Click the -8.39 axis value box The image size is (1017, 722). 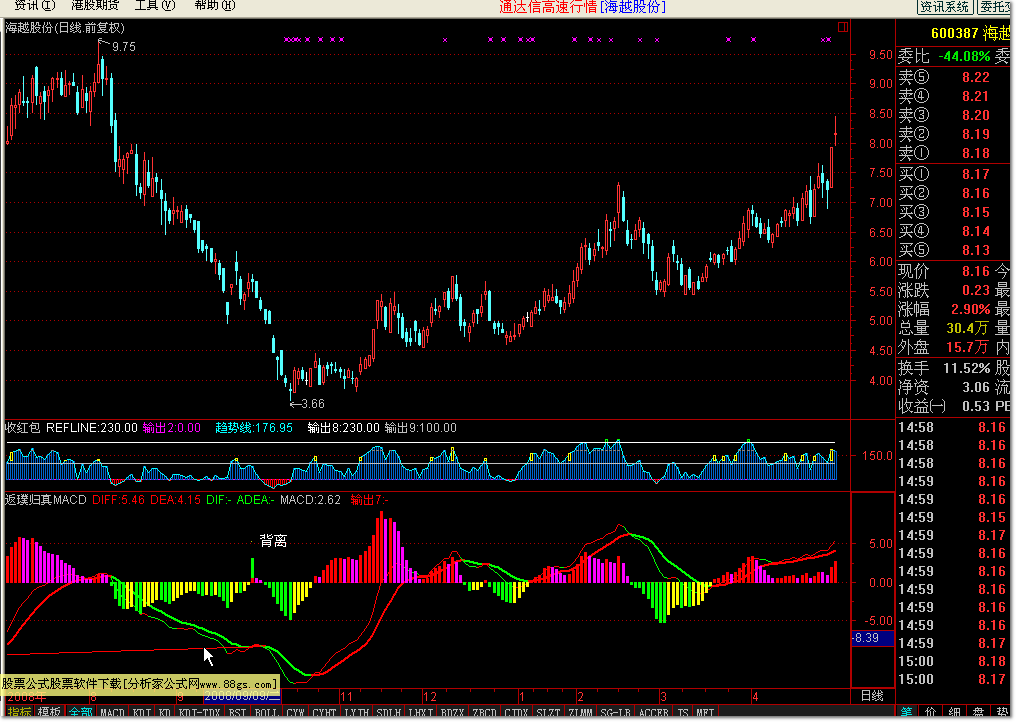[x=872, y=638]
